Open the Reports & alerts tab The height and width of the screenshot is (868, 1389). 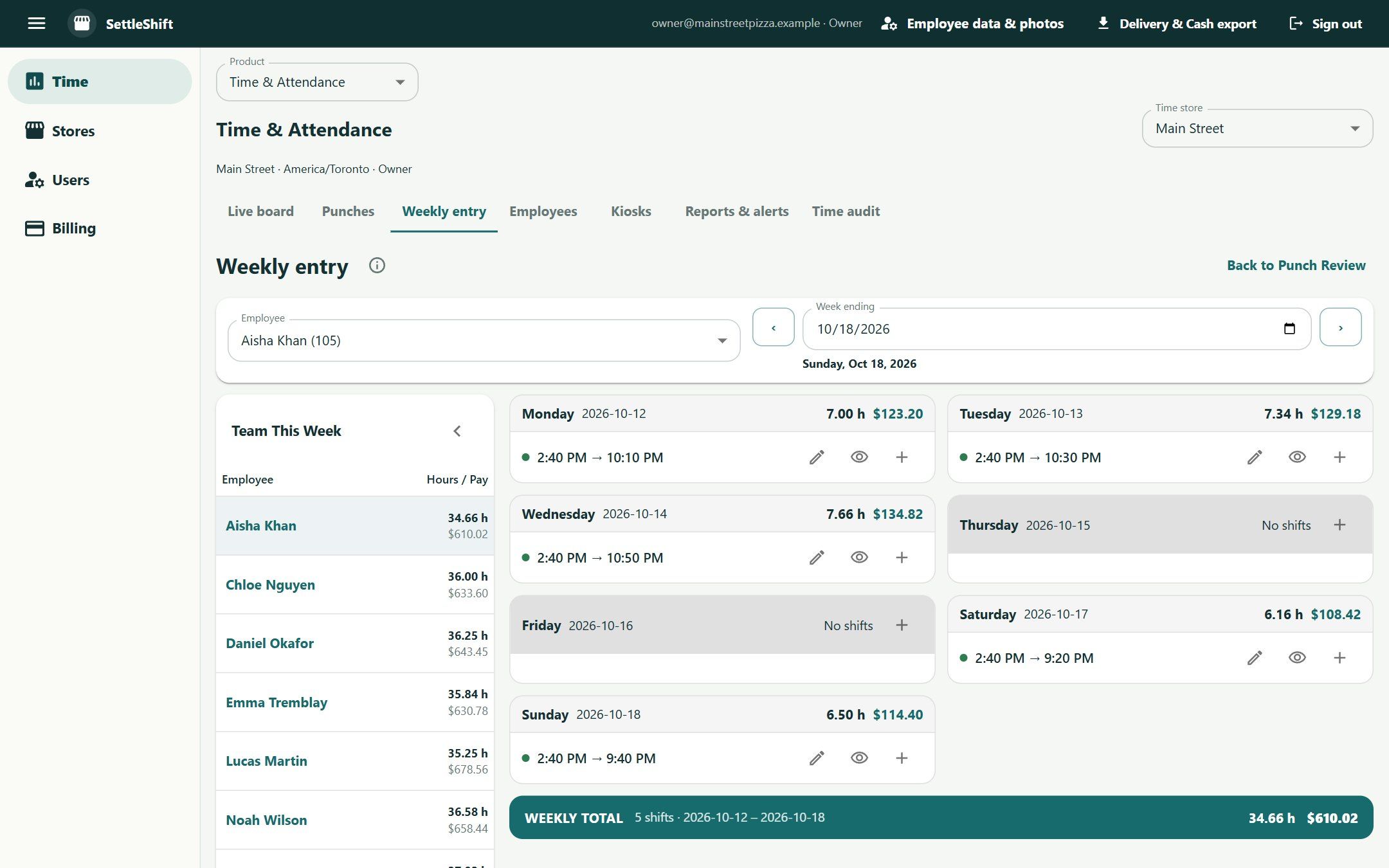[737, 212]
